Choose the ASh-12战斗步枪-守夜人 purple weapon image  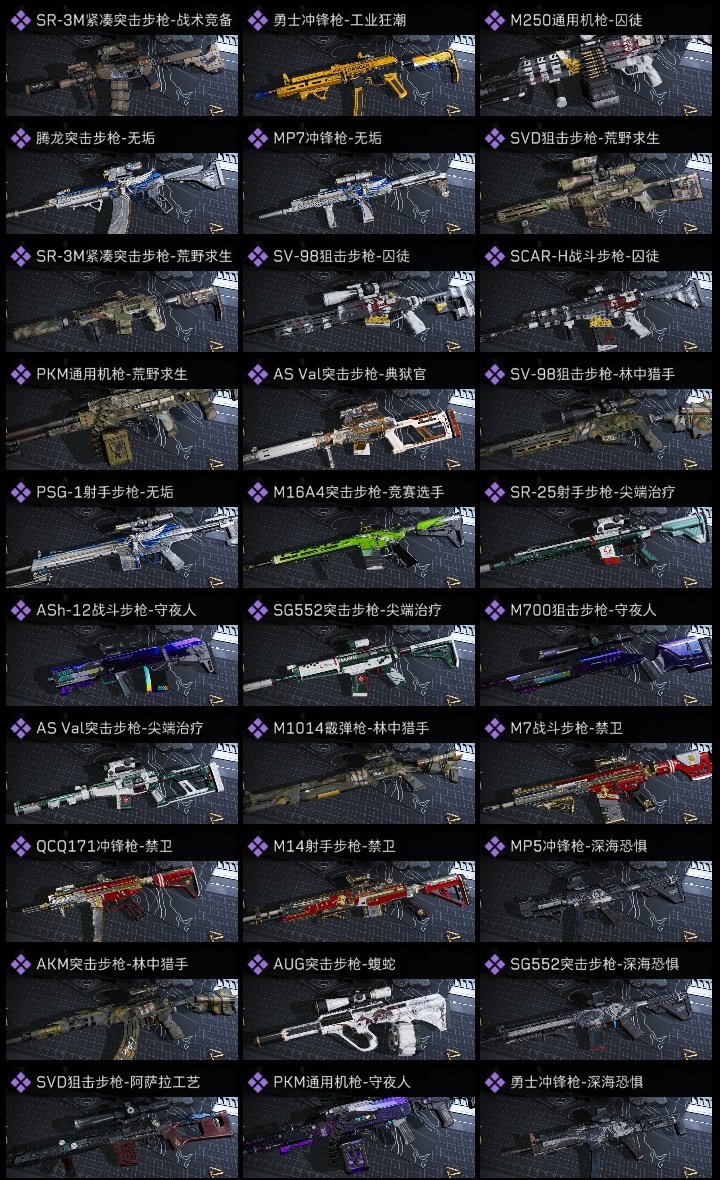[122, 665]
